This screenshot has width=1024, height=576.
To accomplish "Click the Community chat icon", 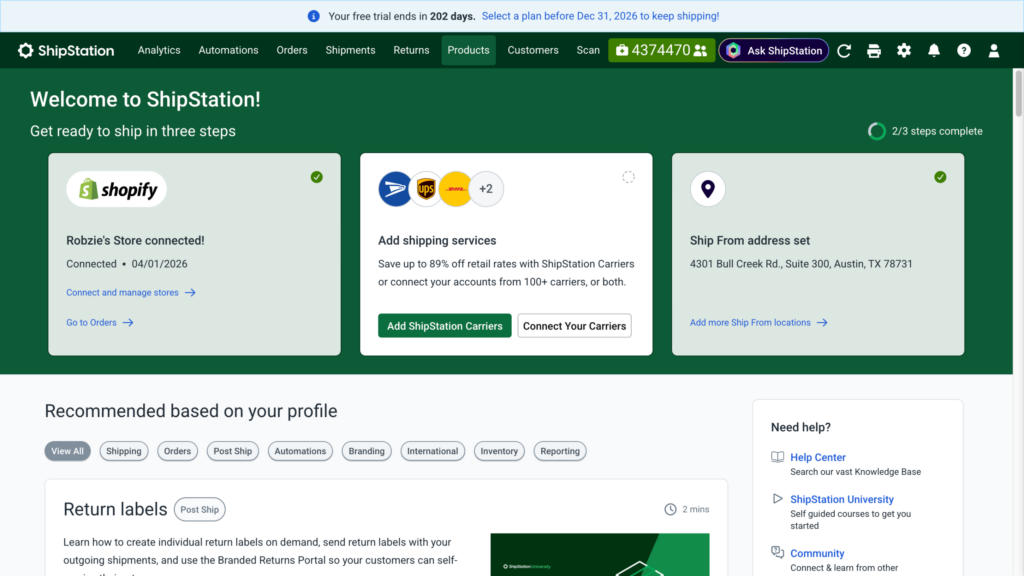I will point(777,552).
